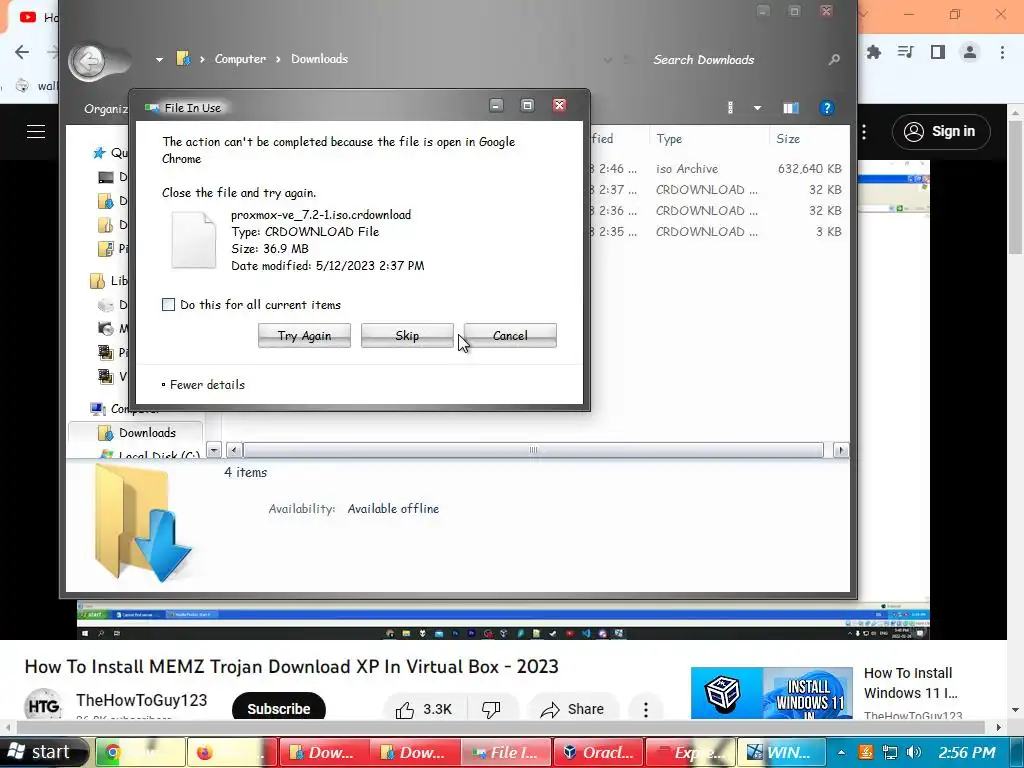1024x768 pixels.
Task: Sort by the Size column header
Action: [788, 138]
